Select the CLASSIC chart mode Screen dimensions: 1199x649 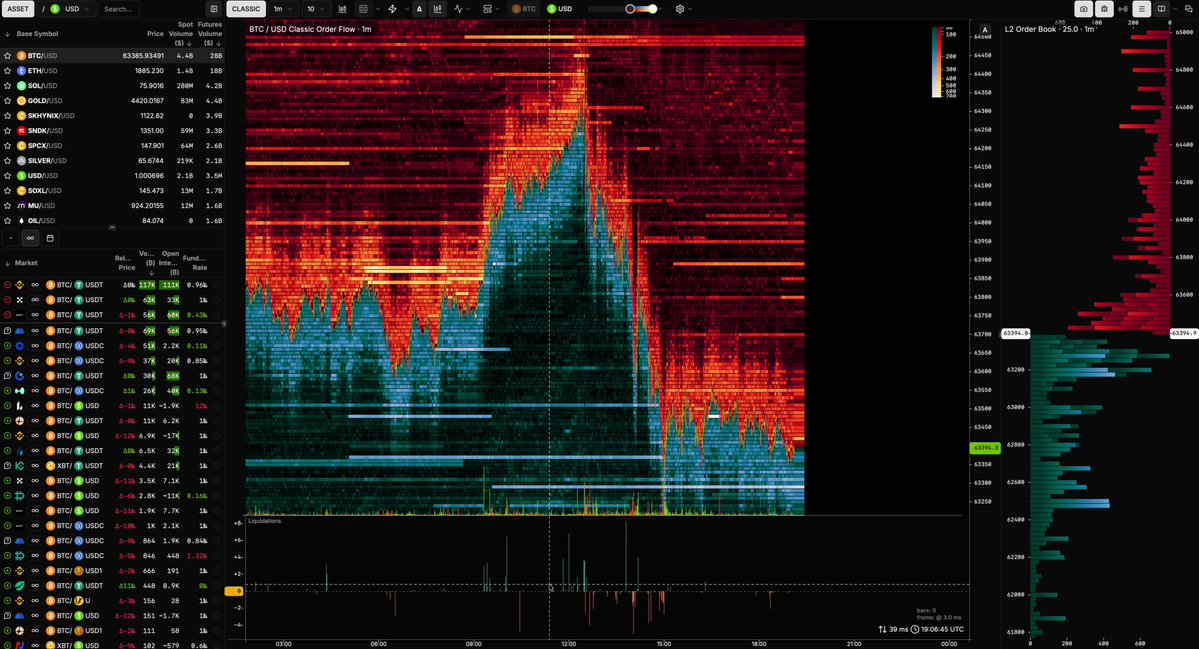click(x=245, y=9)
